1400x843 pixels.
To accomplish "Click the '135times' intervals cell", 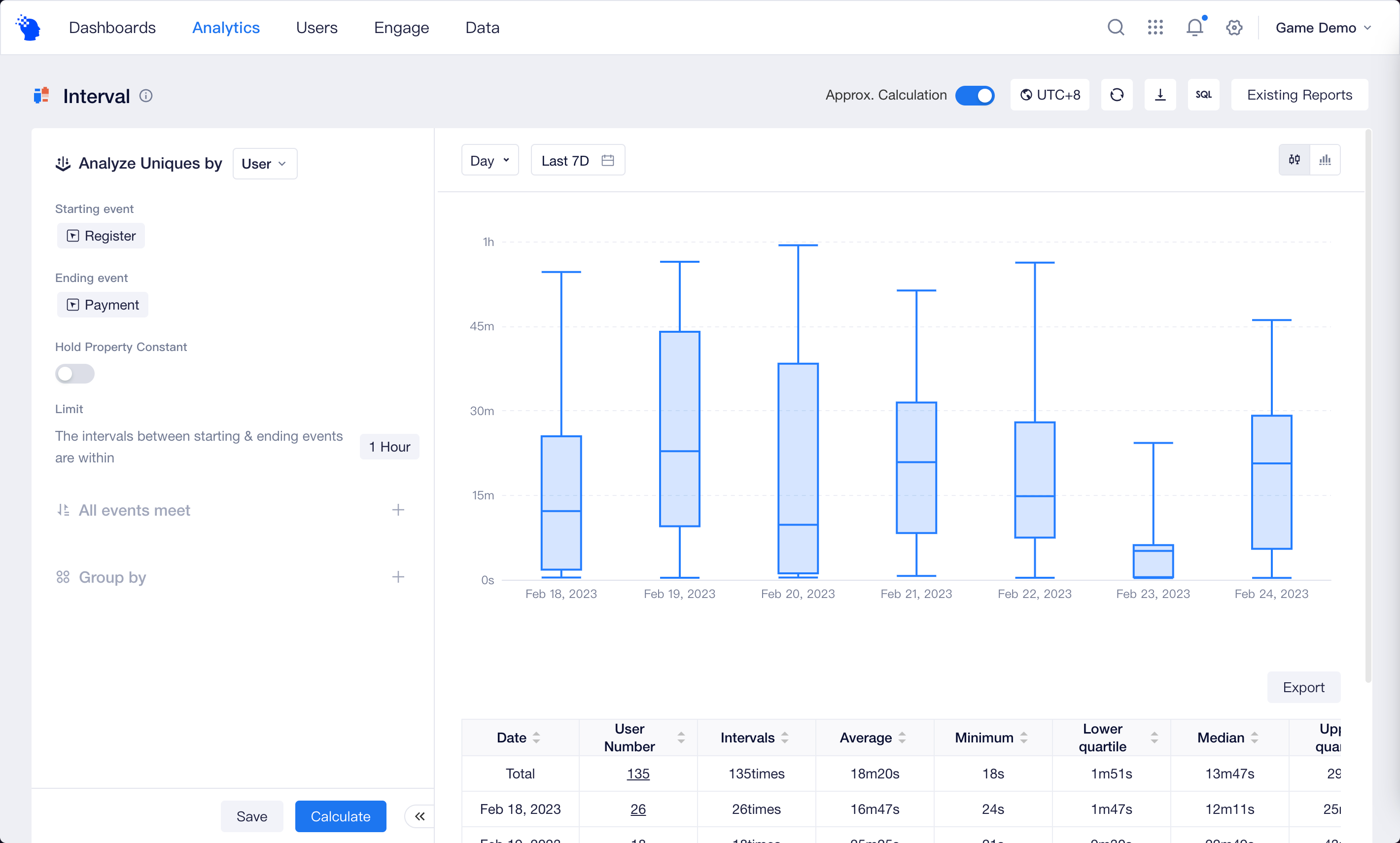I will pyautogui.click(x=757, y=773).
